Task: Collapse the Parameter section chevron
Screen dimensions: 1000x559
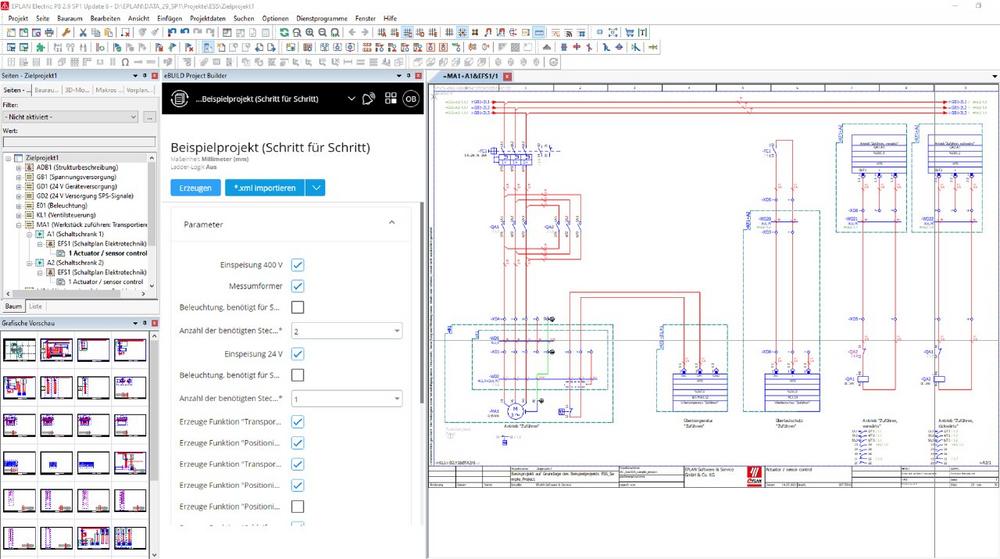Action: click(x=391, y=223)
